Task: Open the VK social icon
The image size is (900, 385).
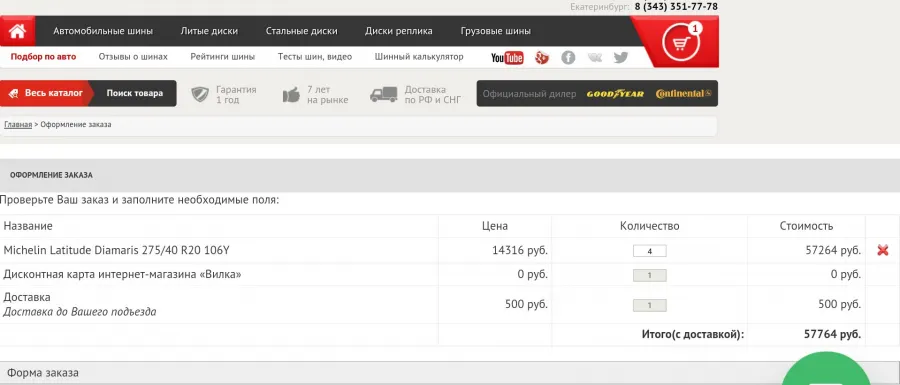Action: pos(595,57)
